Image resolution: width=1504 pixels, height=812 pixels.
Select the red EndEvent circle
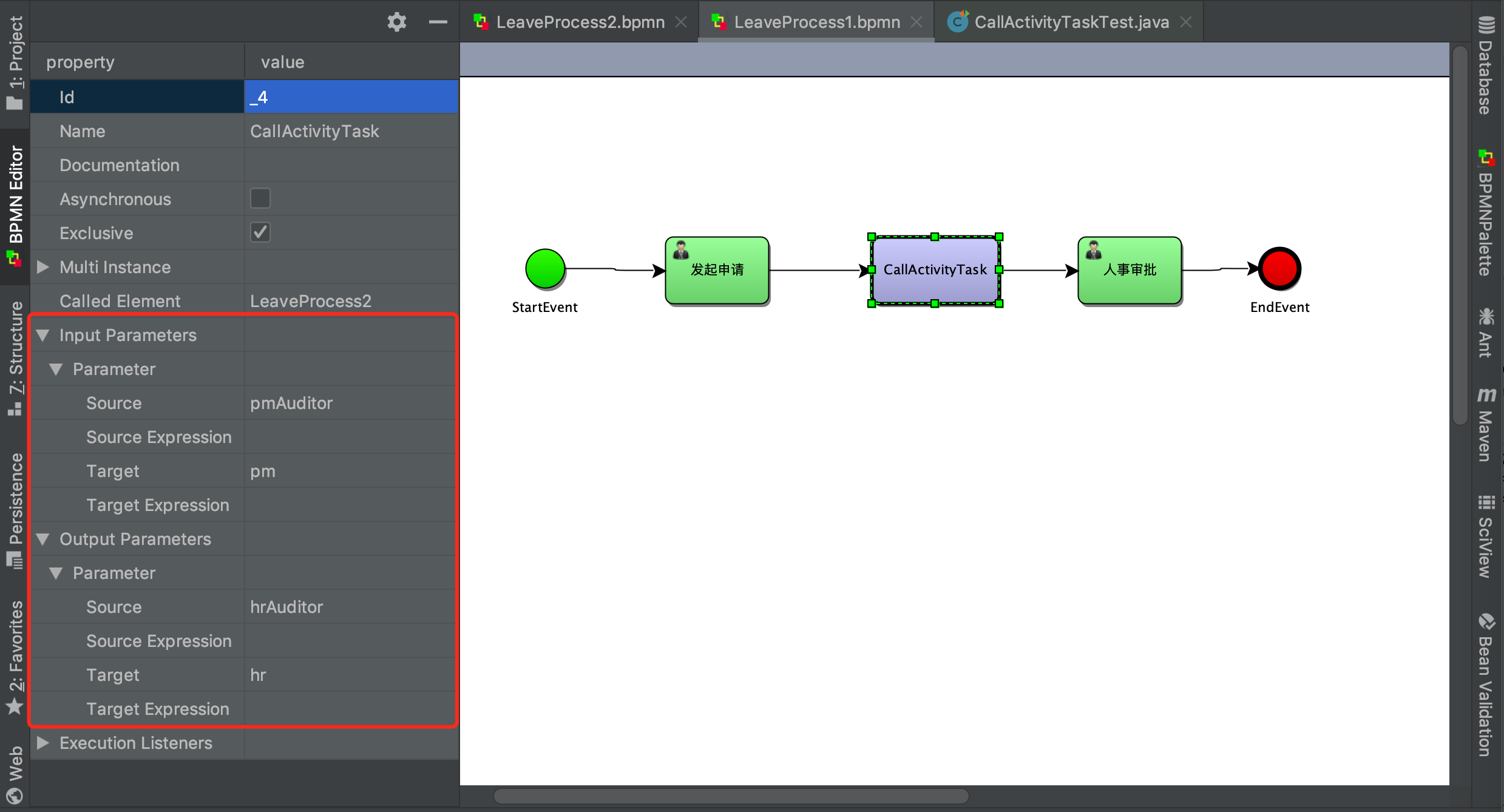coord(1279,268)
